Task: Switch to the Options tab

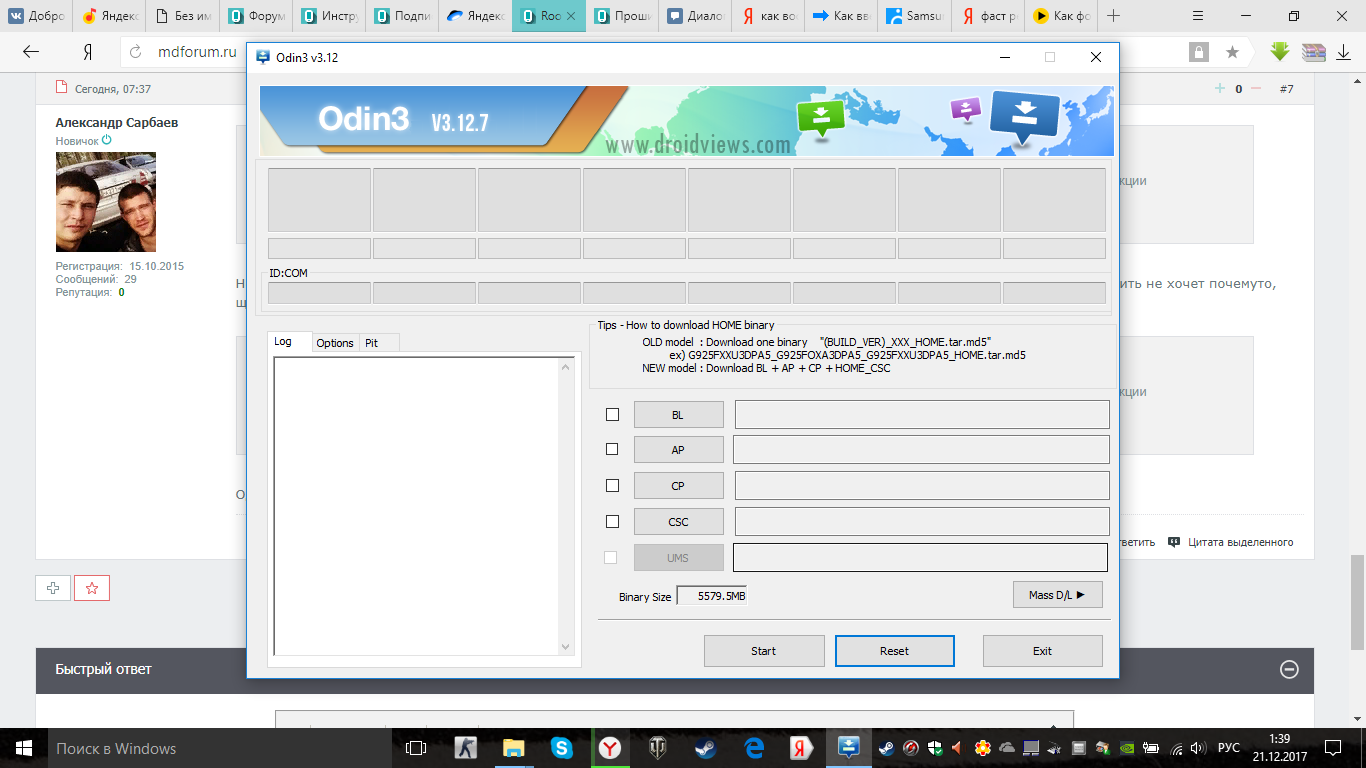Action: pos(335,343)
